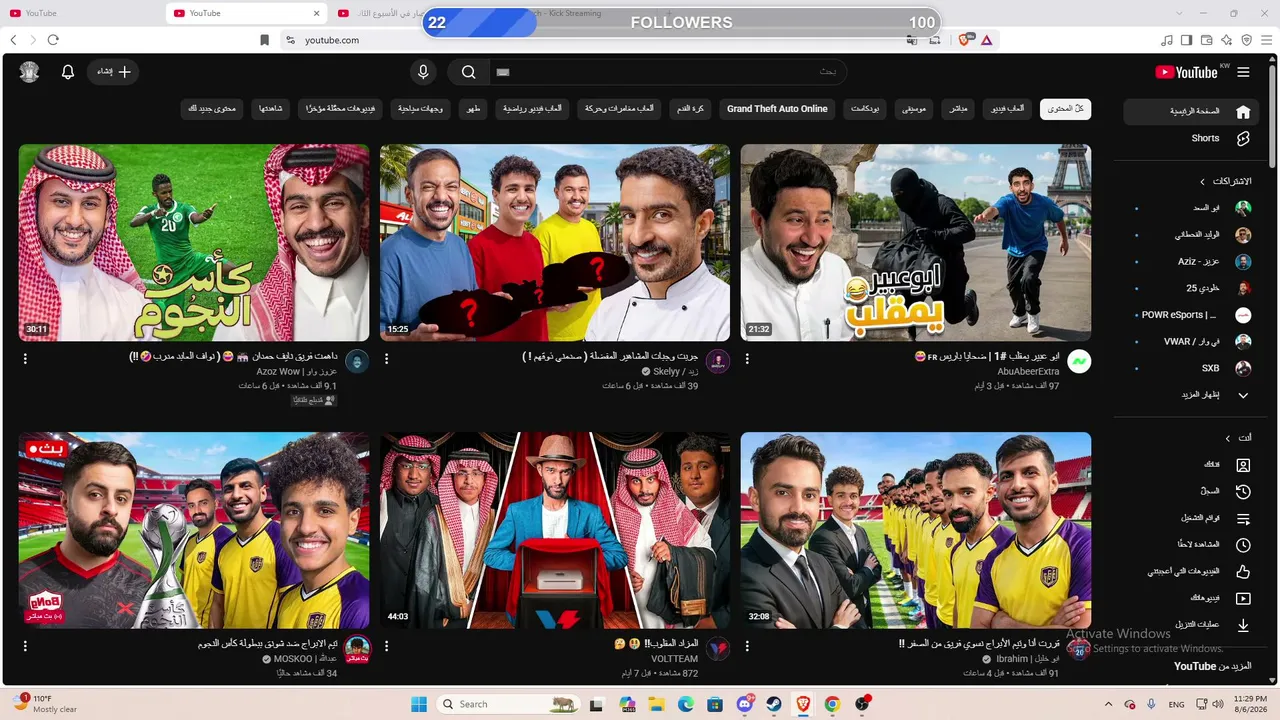Open the AbuAbeerExtra Paris prank video thumbnail
This screenshot has height=720, width=1280.
(x=915, y=243)
